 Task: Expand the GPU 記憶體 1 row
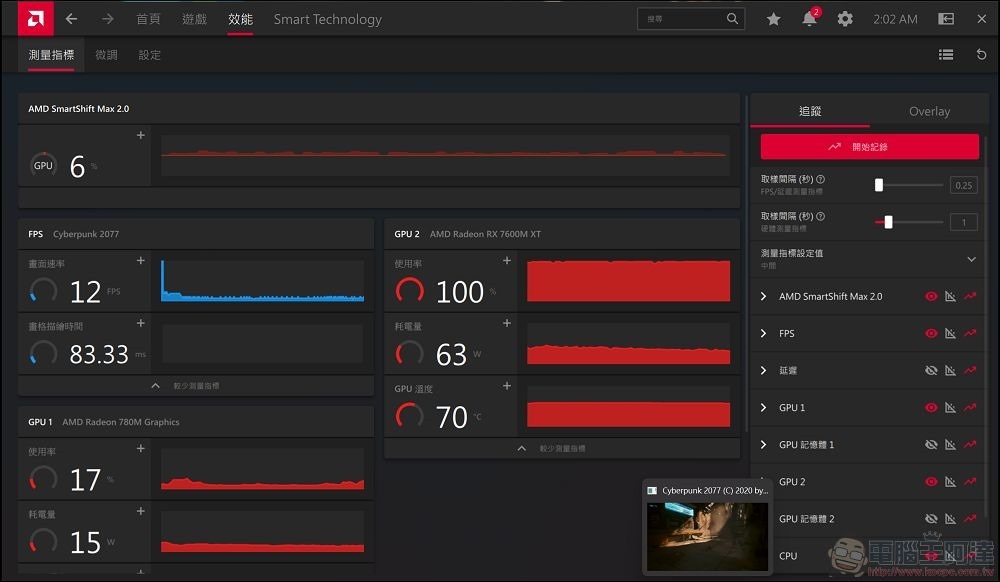click(763, 444)
